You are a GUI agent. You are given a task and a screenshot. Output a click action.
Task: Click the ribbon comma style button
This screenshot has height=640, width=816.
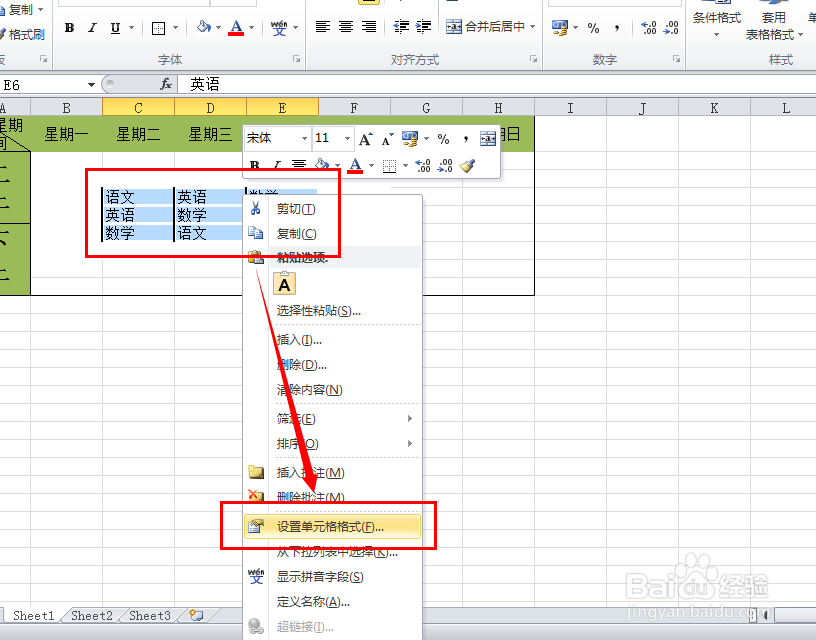click(x=617, y=28)
